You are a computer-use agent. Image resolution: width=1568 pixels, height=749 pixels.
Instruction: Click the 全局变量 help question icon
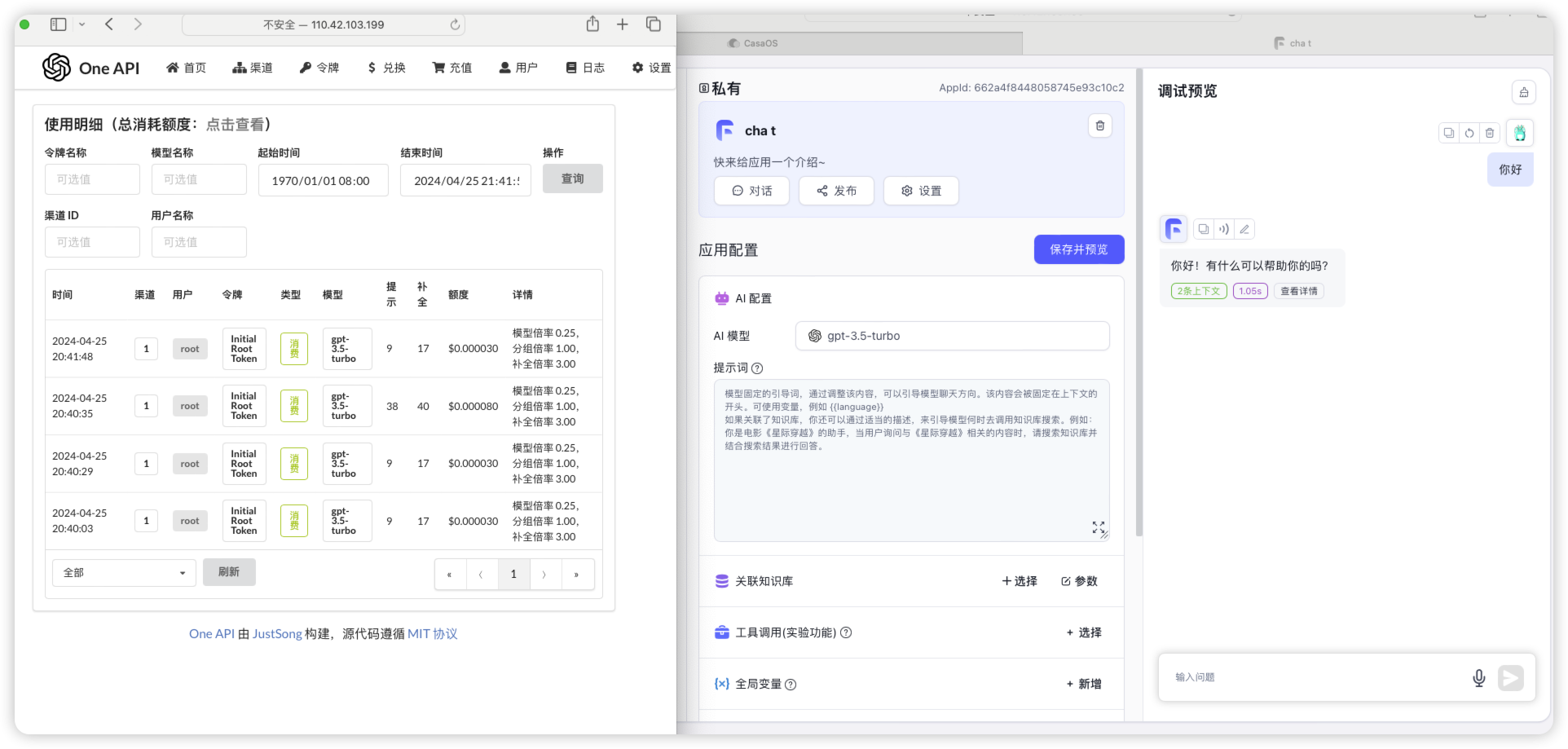(791, 685)
